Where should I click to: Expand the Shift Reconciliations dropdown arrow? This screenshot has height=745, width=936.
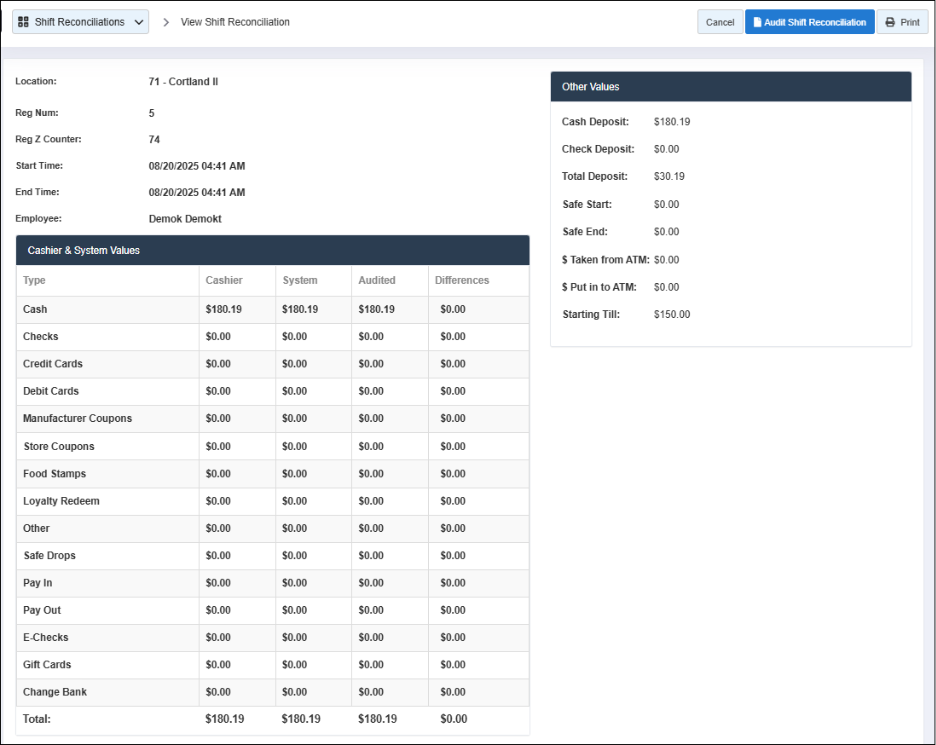[x=138, y=22]
